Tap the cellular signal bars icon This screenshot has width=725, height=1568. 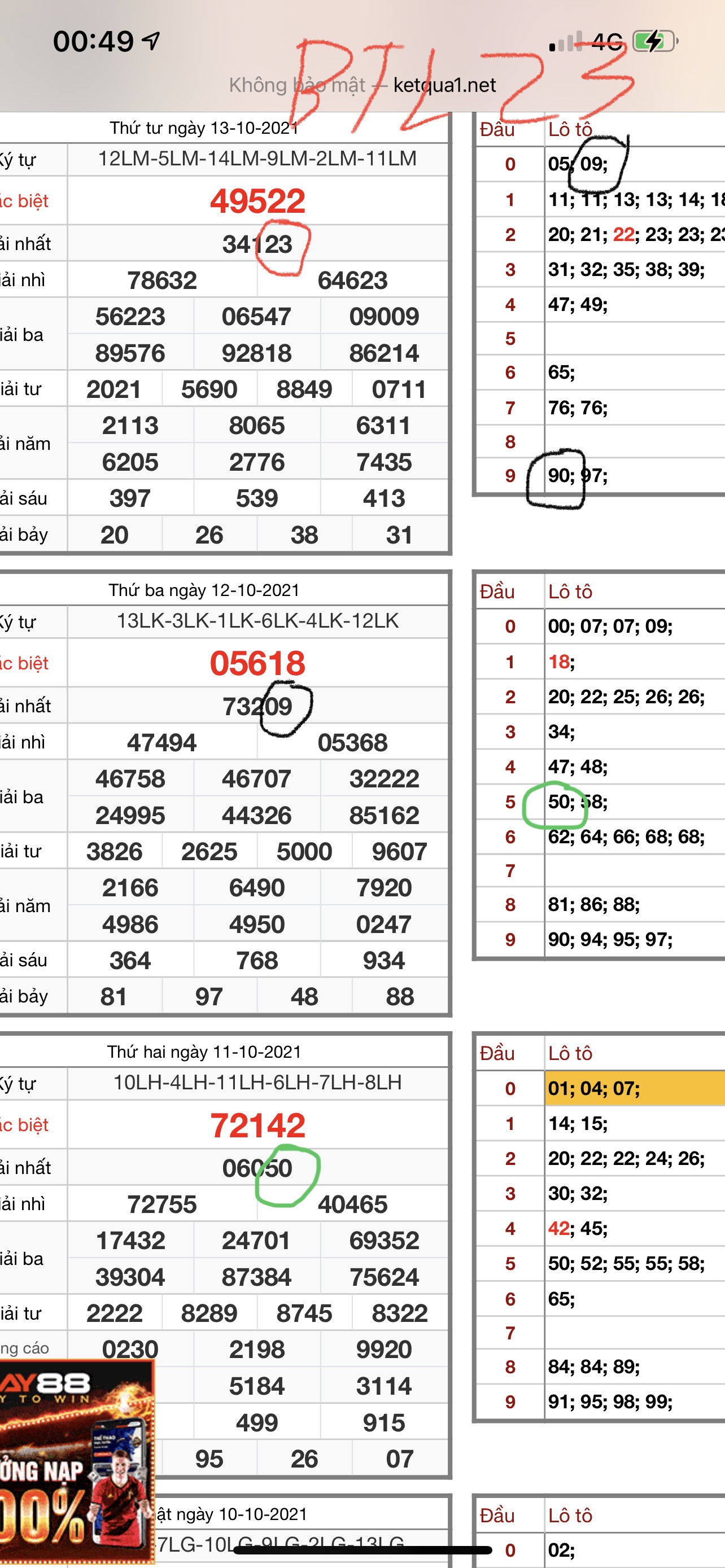(x=566, y=42)
